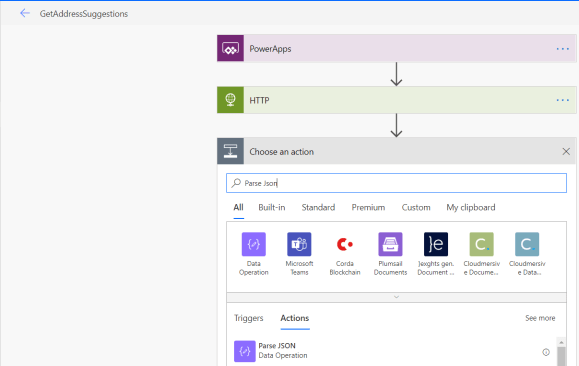Select the Corda Blockchain connector icon
The width and height of the screenshot is (579, 366).
[x=345, y=244]
